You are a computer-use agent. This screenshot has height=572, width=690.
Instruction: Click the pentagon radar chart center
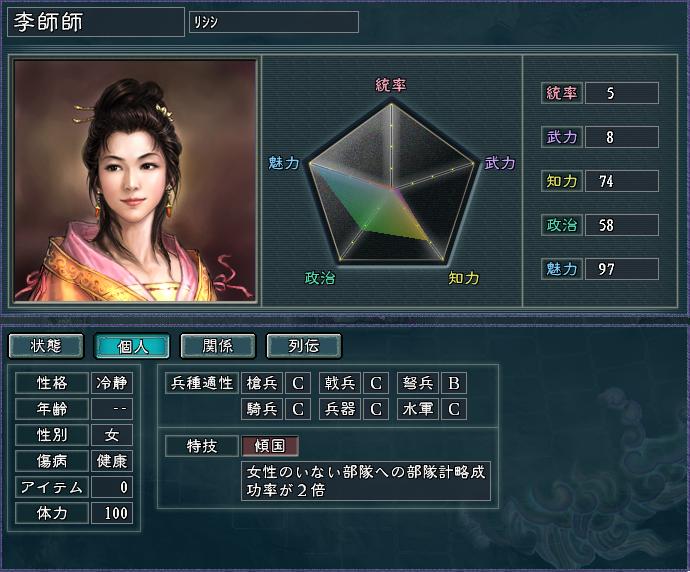point(391,190)
